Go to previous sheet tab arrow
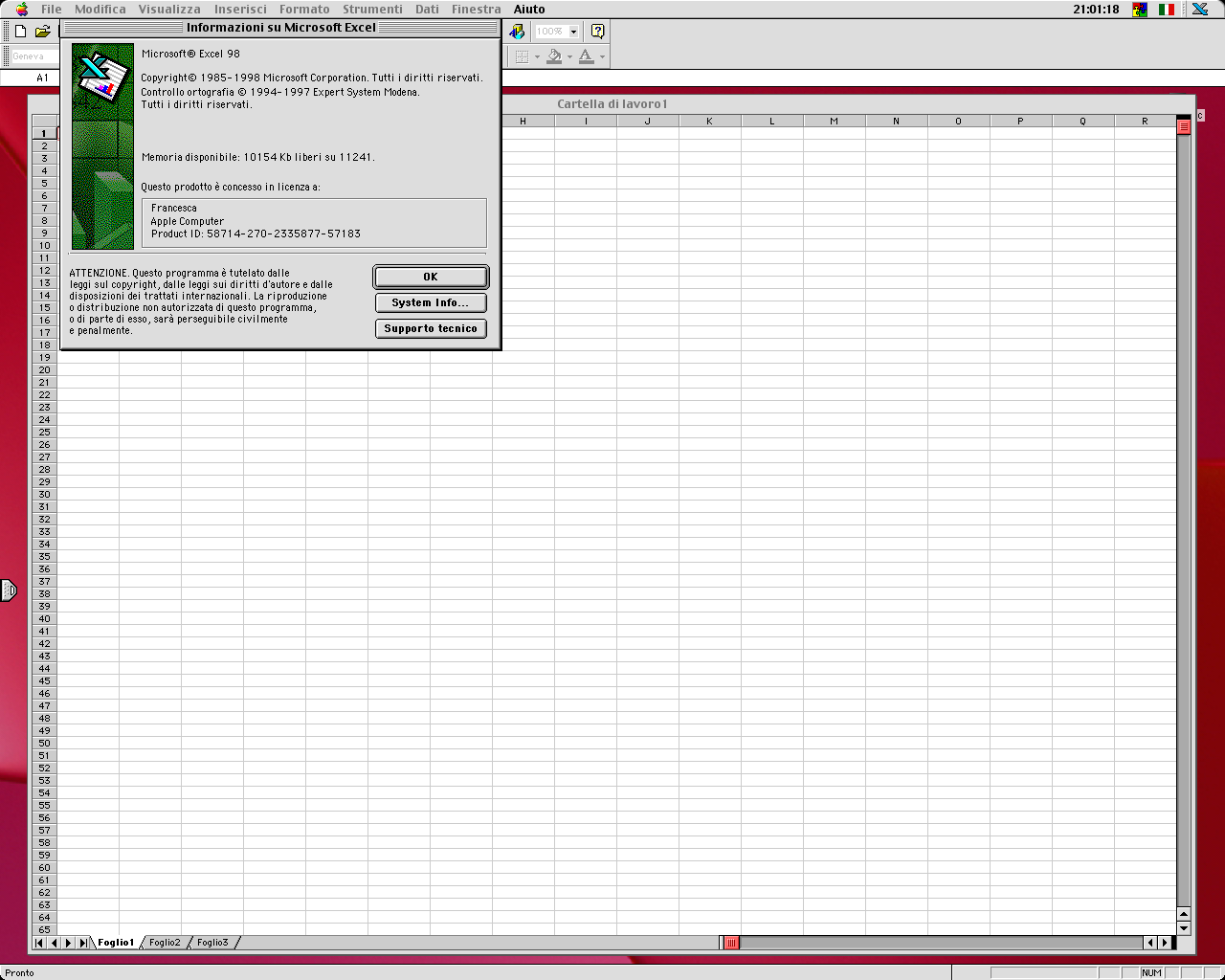 point(54,943)
